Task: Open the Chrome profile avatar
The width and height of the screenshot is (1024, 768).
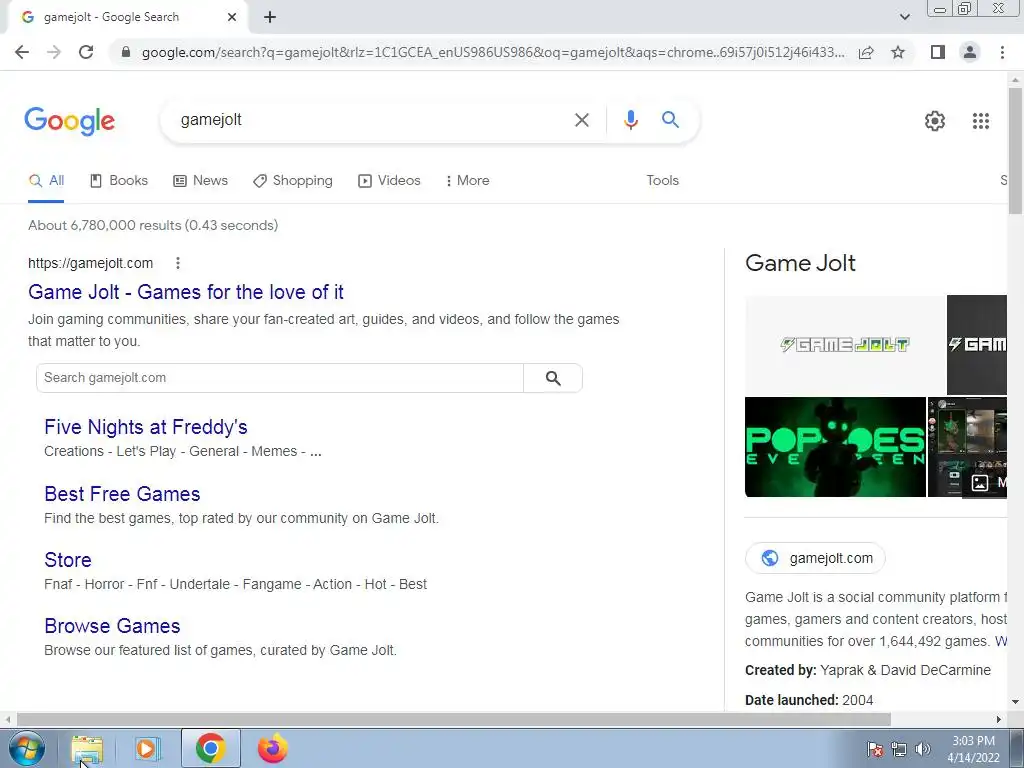Action: 970,52
